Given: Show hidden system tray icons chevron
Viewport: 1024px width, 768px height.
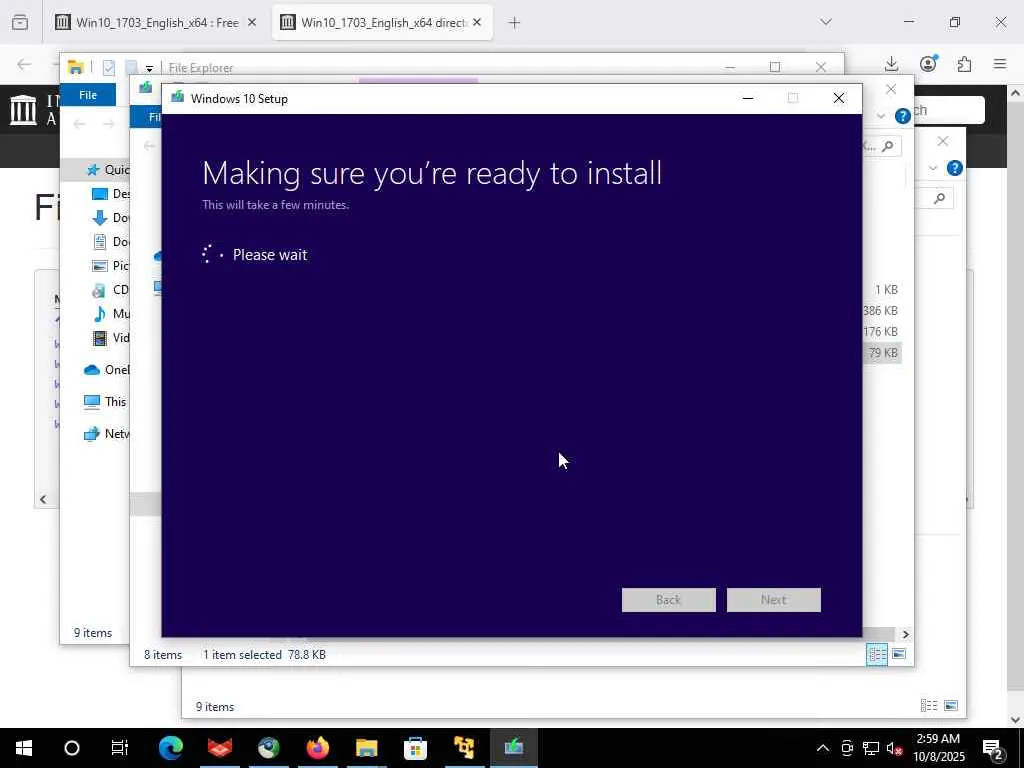Looking at the screenshot, I should (823, 748).
